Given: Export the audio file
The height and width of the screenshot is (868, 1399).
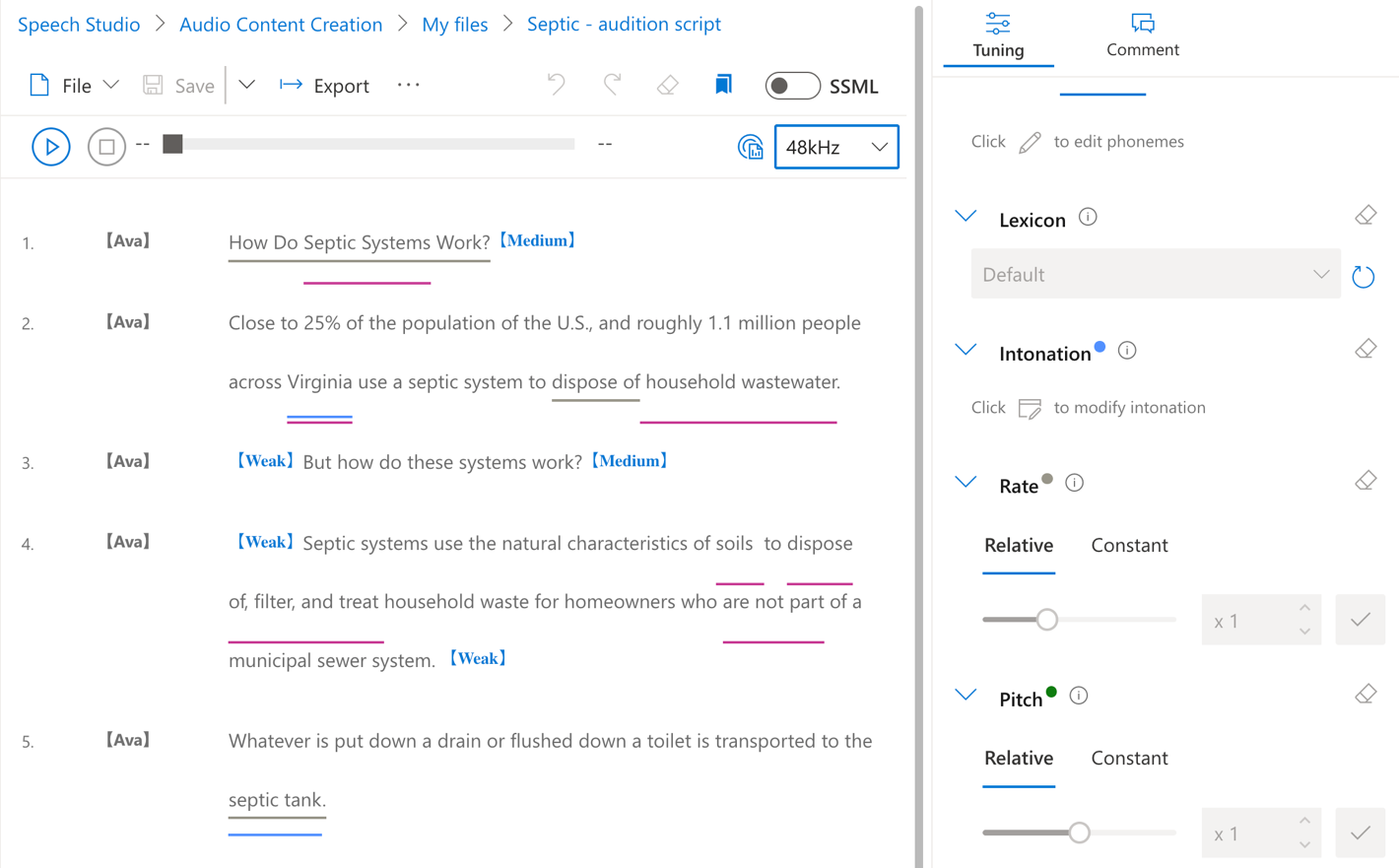Looking at the screenshot, I should 324,86.
